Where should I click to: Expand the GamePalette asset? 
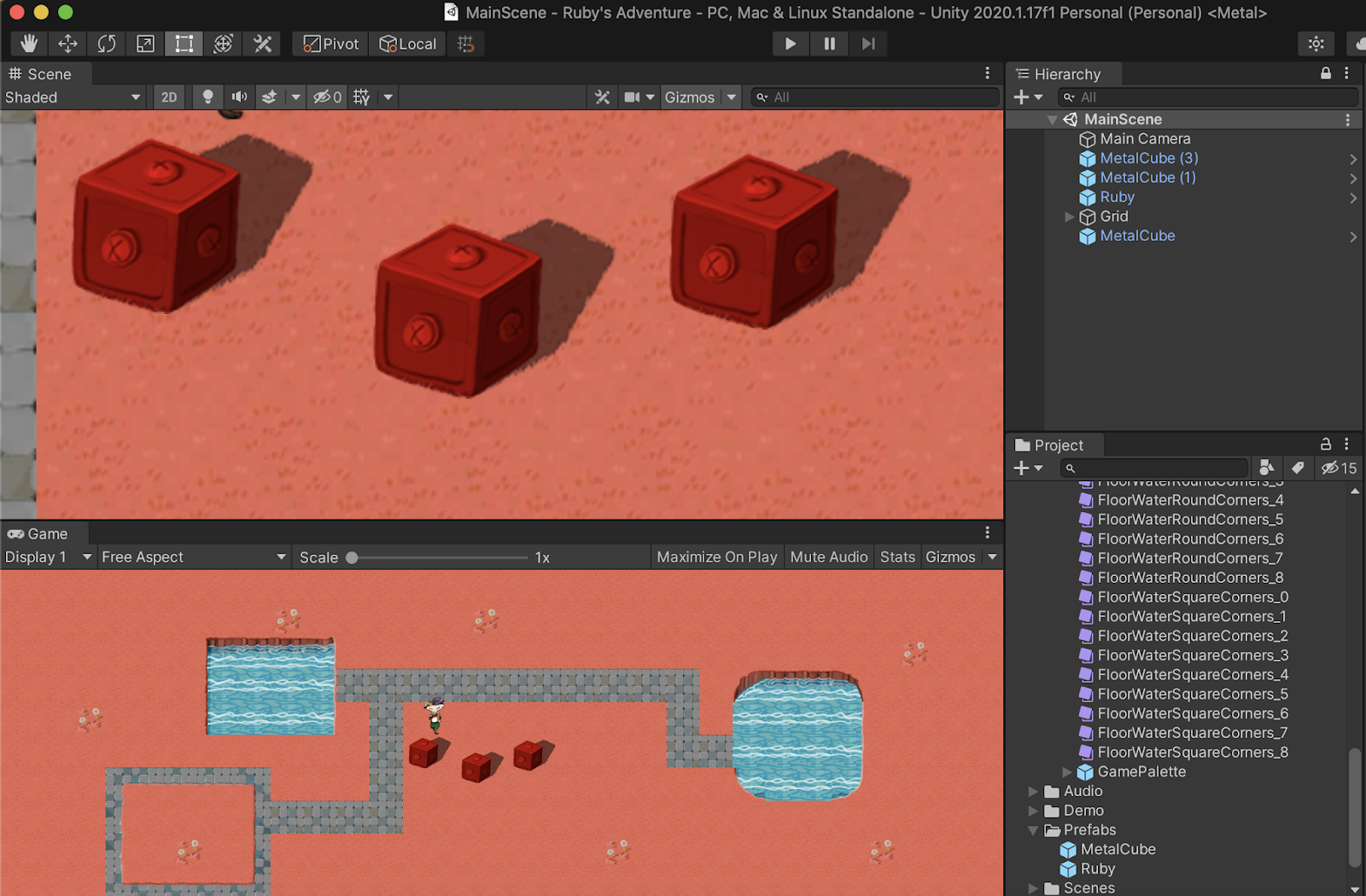point(1066,771)
